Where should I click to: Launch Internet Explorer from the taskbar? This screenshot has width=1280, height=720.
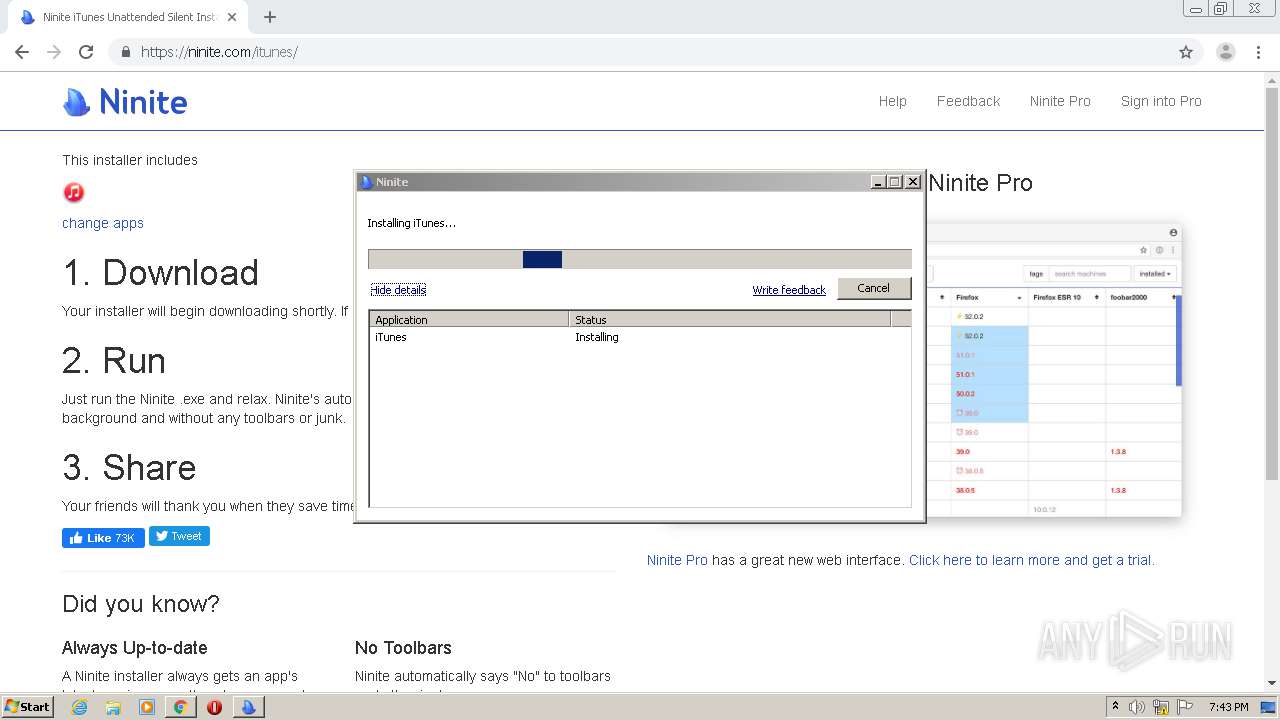79,707
